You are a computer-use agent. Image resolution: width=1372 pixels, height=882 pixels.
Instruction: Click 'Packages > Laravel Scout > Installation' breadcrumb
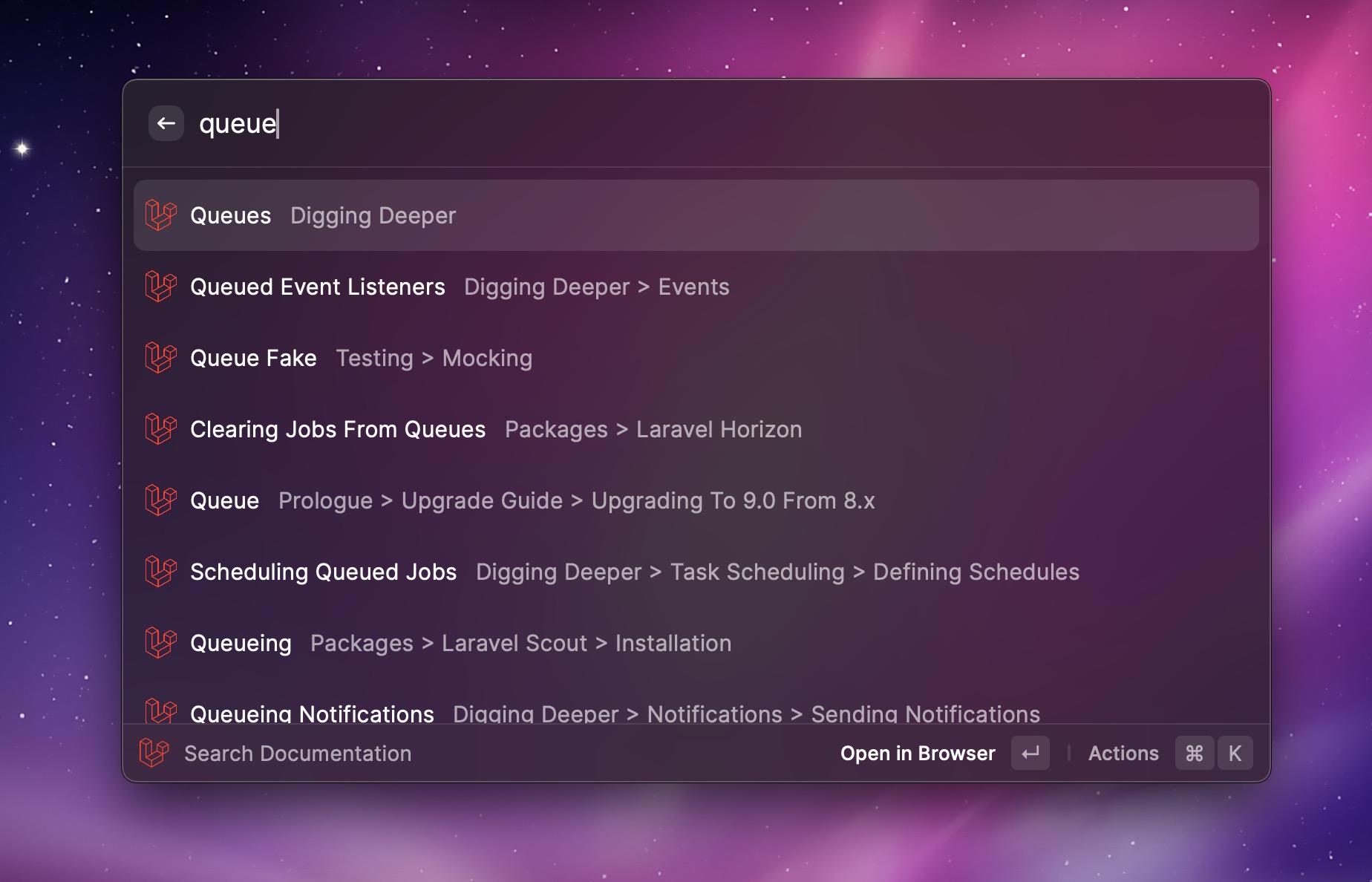point(521,643)
